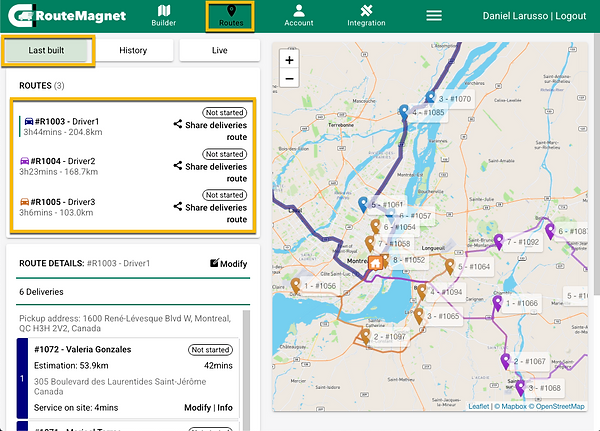Open the OpenStreetMap attribution link
The image size is (600, 431).
557,407
